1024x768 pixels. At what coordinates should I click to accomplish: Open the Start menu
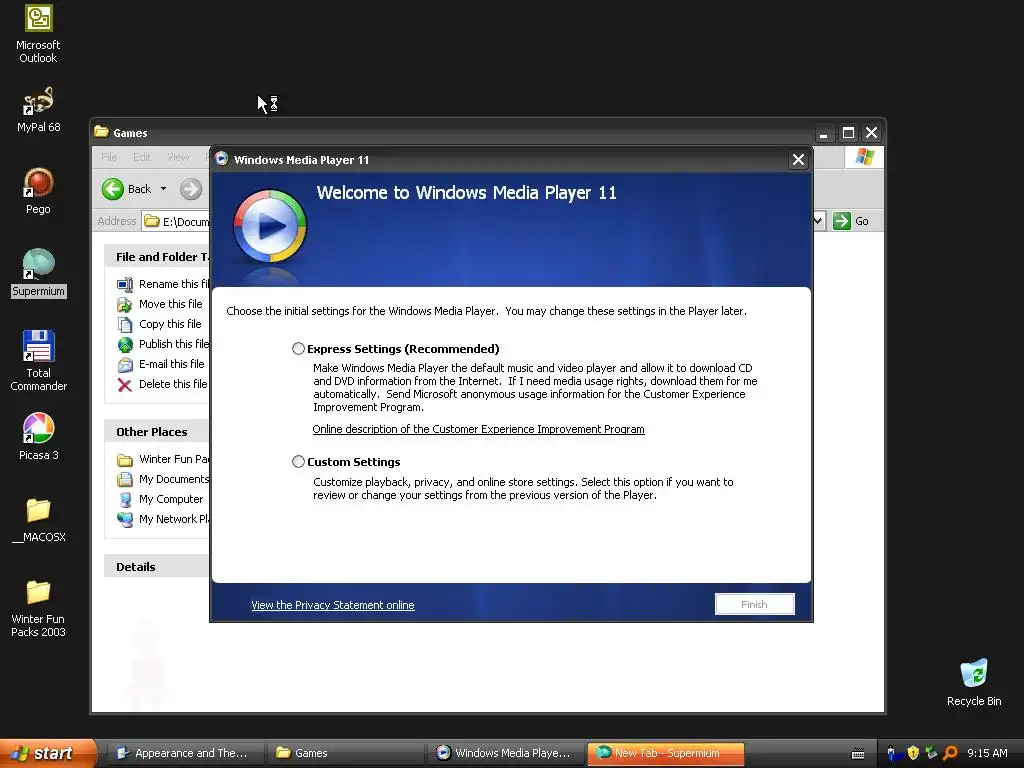[x=47, y=753]
